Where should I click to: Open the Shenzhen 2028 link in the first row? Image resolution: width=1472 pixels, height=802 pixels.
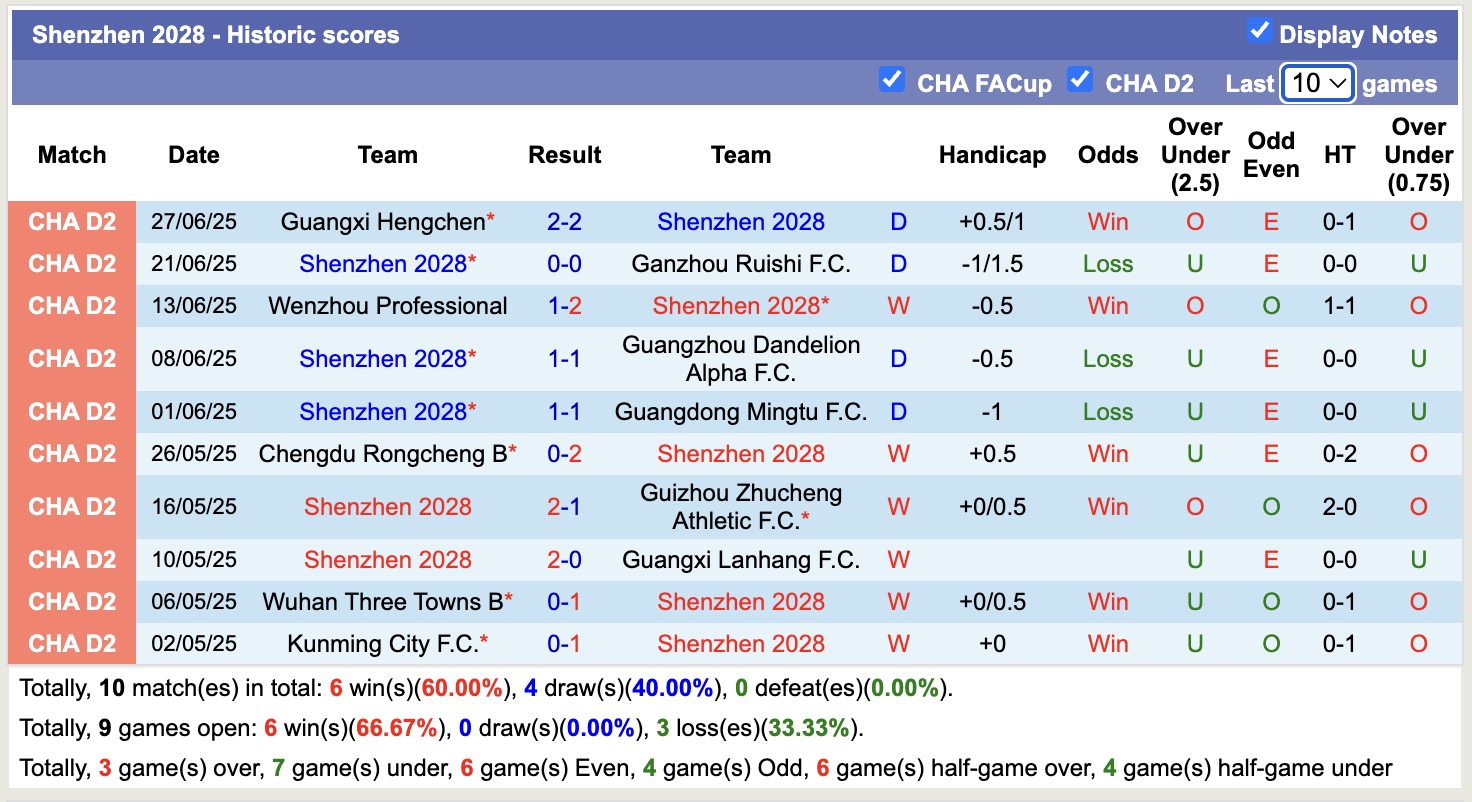(740, 222)
